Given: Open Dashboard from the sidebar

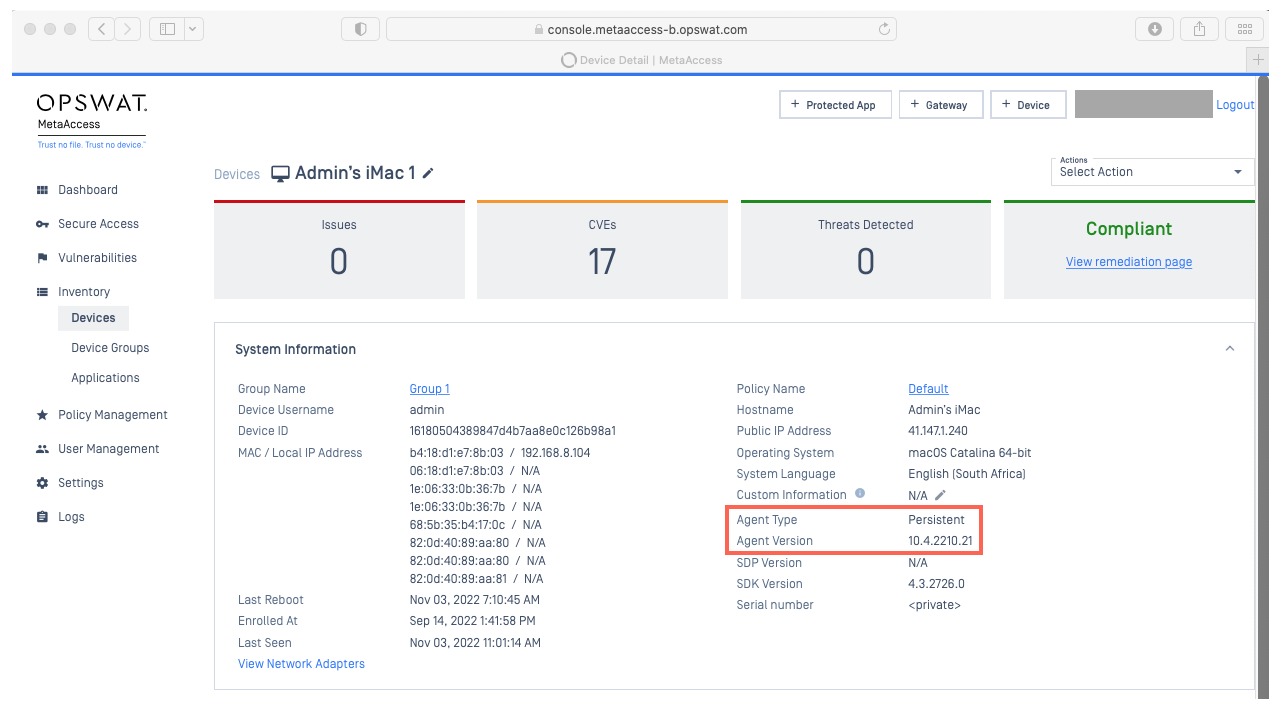Looking at the screenshot, I should [x=88, y=190].
